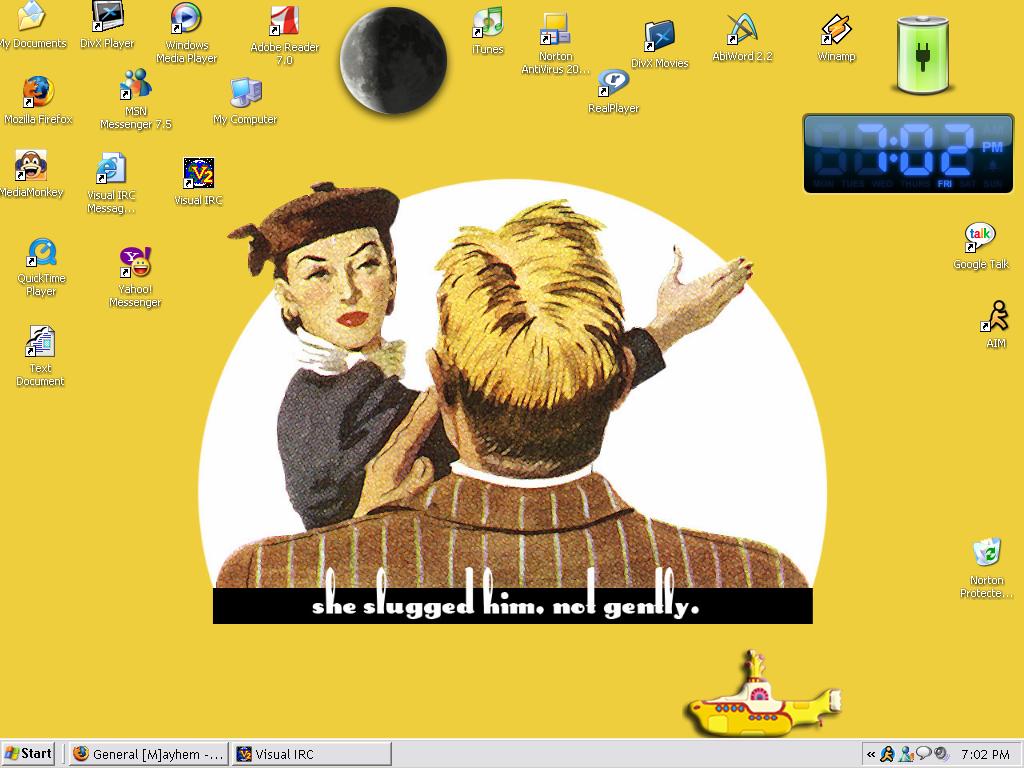Click the moon phase desktop gadget

point(393,61)
